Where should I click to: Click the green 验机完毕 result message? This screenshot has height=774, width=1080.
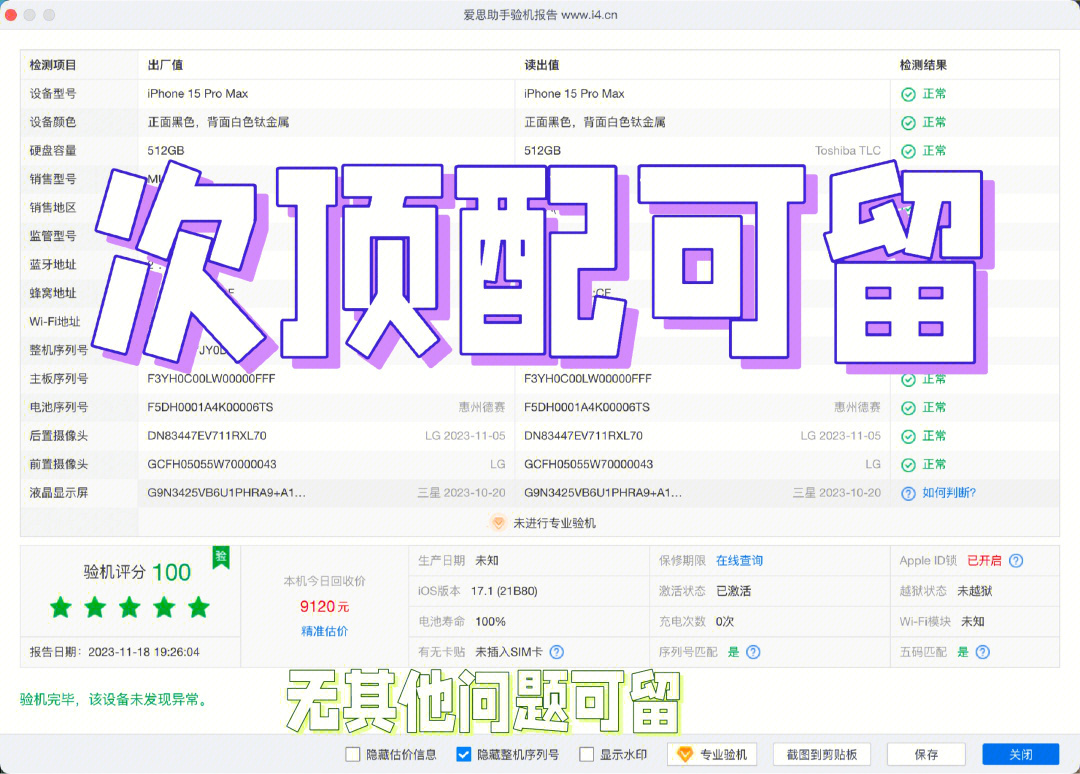(x=114, y=700)
